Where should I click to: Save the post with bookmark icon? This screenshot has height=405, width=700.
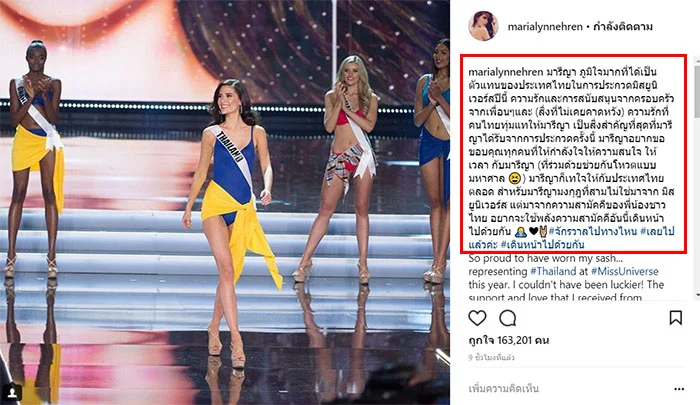pos(675,317)
